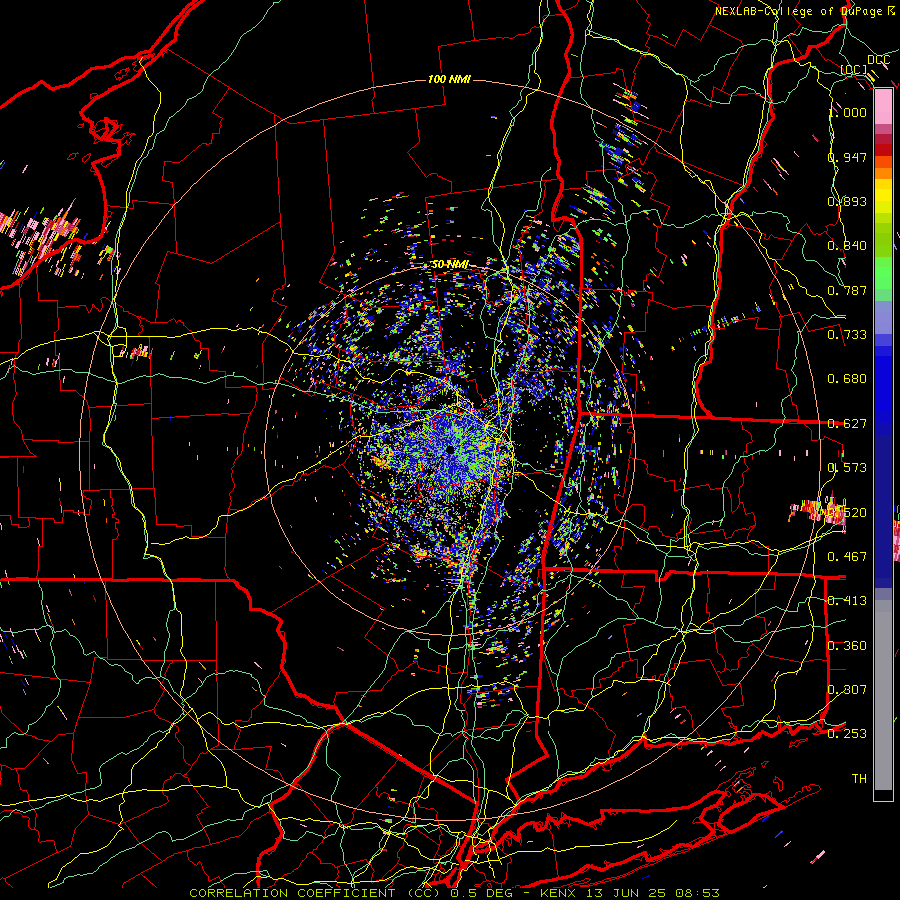Viewport: 900px width, 900px height.
Task: Select the 0.627 scale value
Action: pos(848,424)
